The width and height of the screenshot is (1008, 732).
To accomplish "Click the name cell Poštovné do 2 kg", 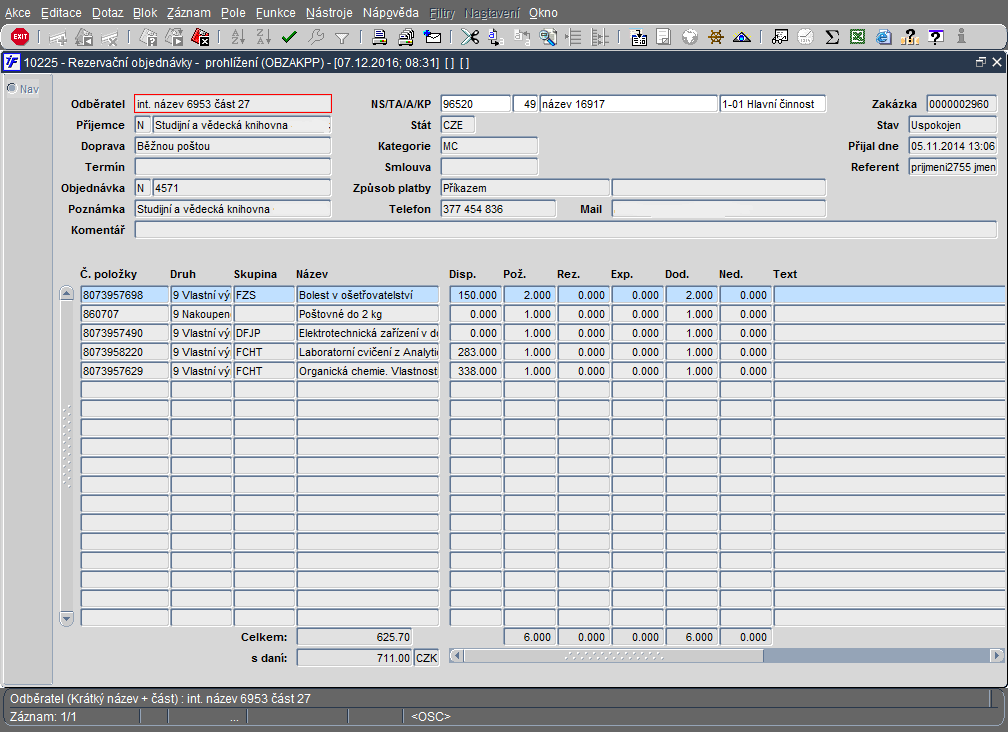I will click(368, 314).
